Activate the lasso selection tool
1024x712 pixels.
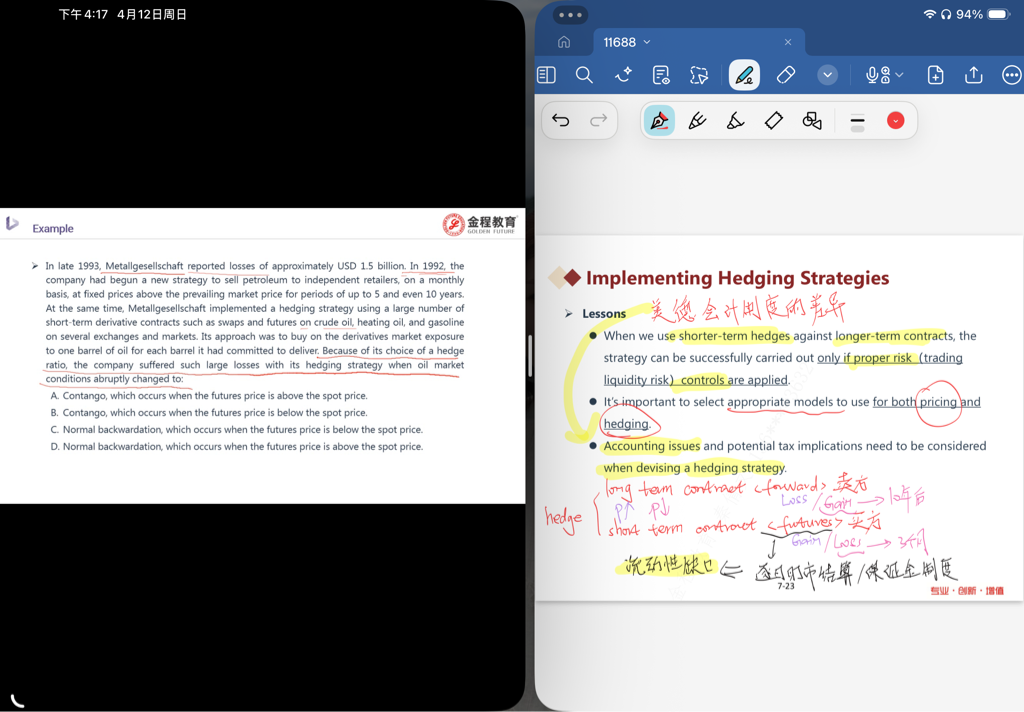pos(699,75)
